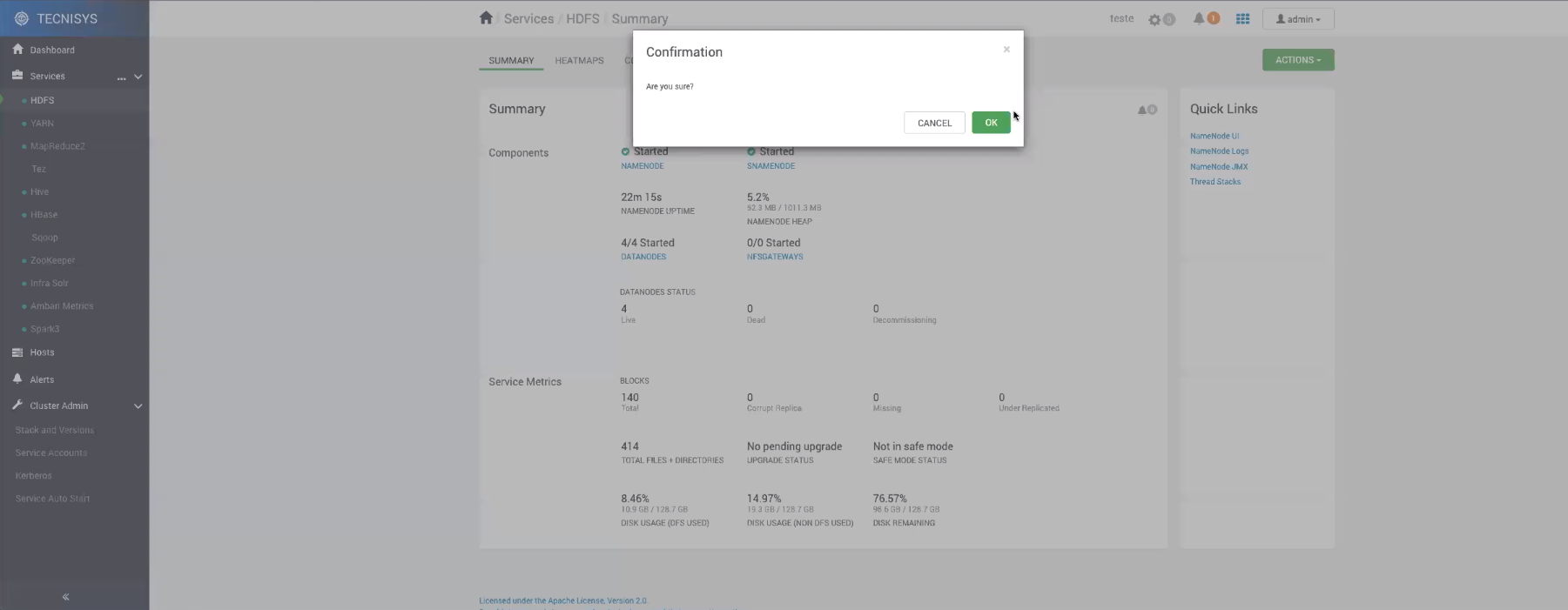Open Dashboard from sidebar
The width and height of the screenshot is (1568, 610).
52,50
